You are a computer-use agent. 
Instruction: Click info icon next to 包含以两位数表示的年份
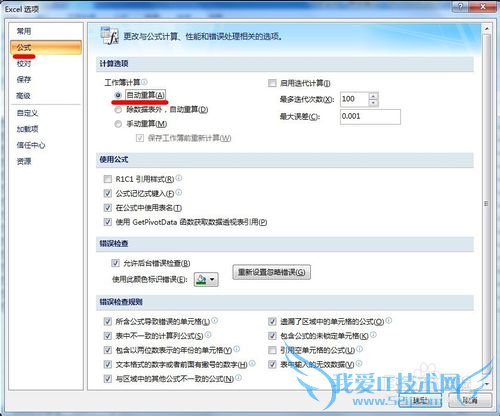pyautogui.click(x=236, y=349)
